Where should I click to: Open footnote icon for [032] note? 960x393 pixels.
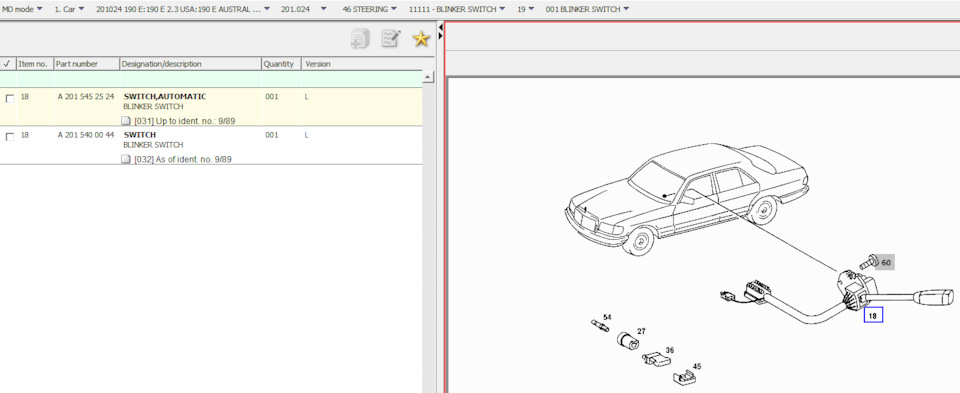(126, 159)
